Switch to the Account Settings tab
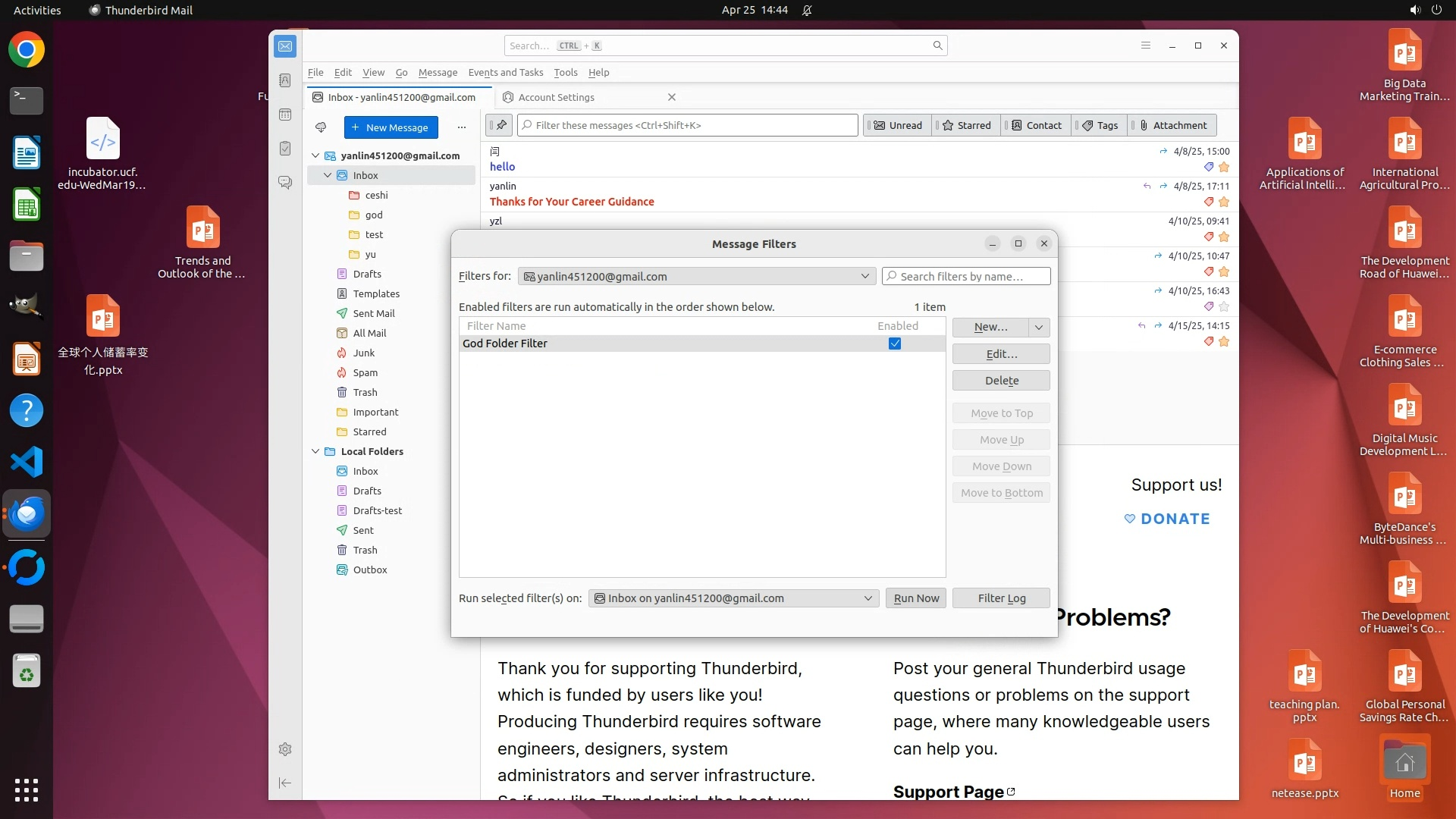This screenshot has height=819, width=1456. (557, 97)
